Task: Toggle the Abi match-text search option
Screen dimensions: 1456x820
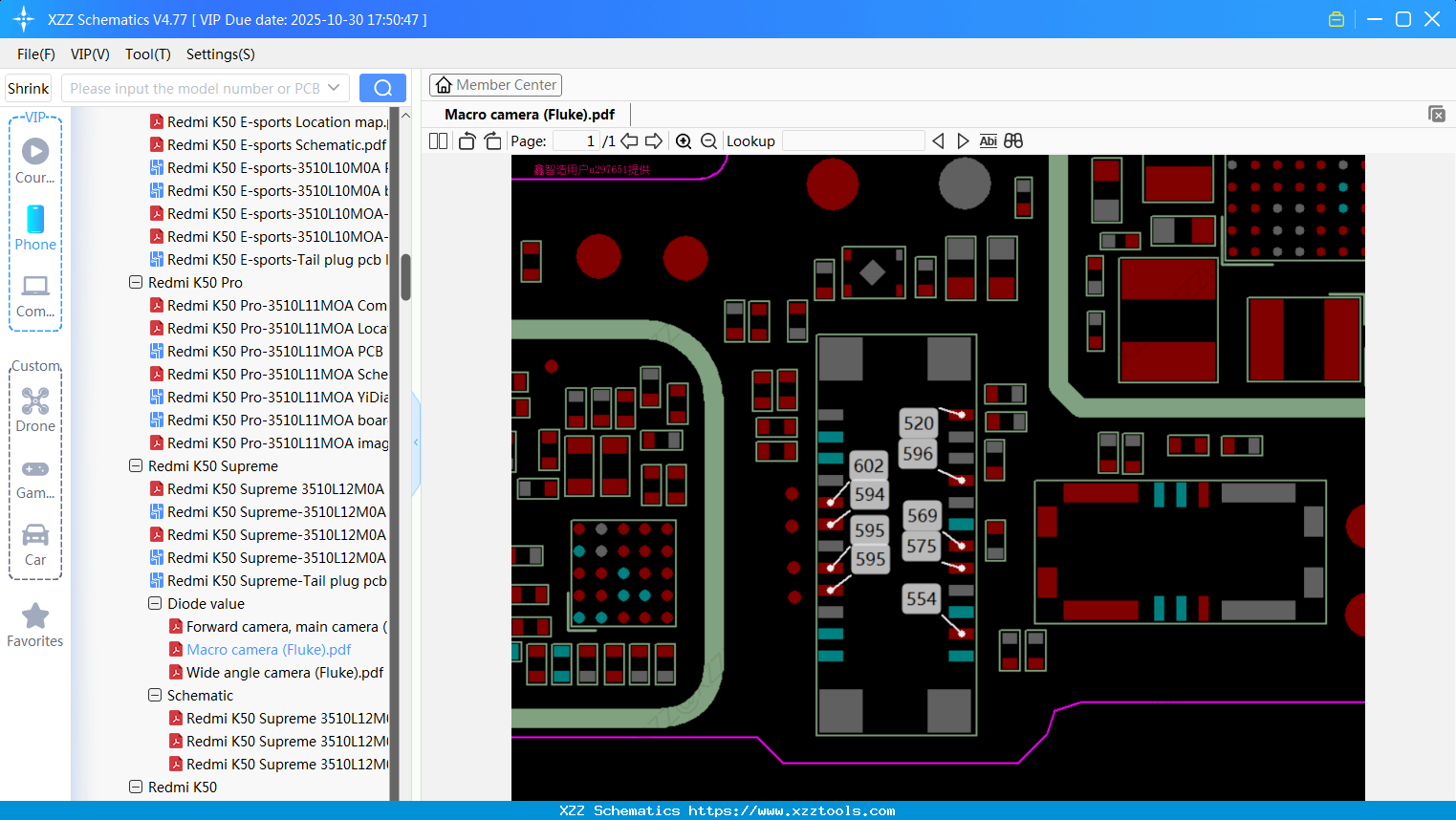Action: (988, 141)
